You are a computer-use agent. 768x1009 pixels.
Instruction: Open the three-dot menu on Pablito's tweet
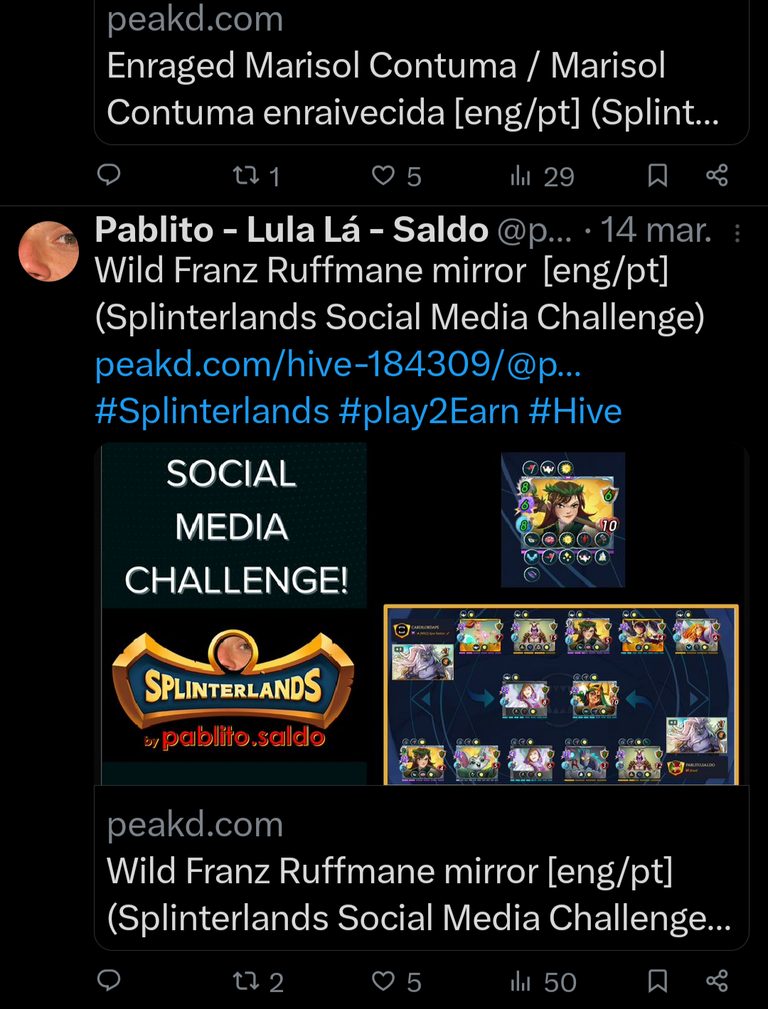737,232
